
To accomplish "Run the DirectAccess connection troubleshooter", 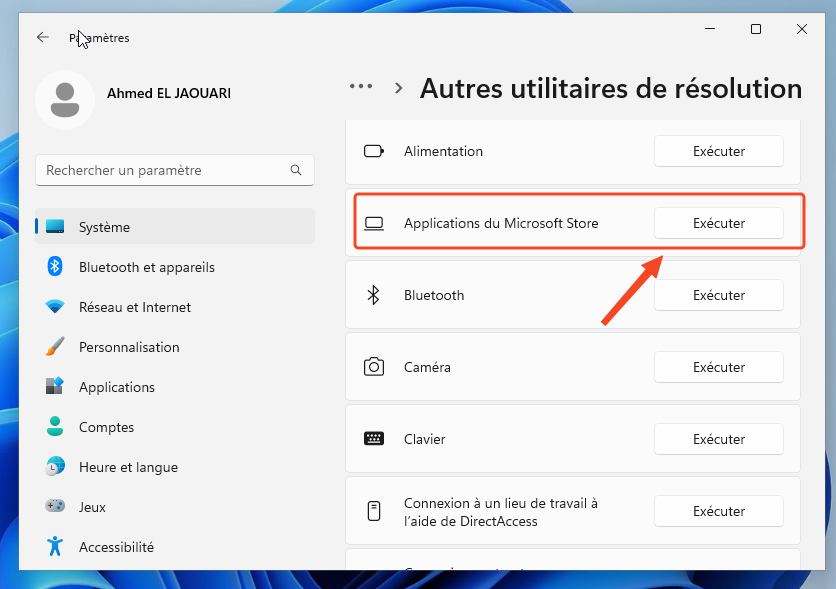I will (718, 511).
